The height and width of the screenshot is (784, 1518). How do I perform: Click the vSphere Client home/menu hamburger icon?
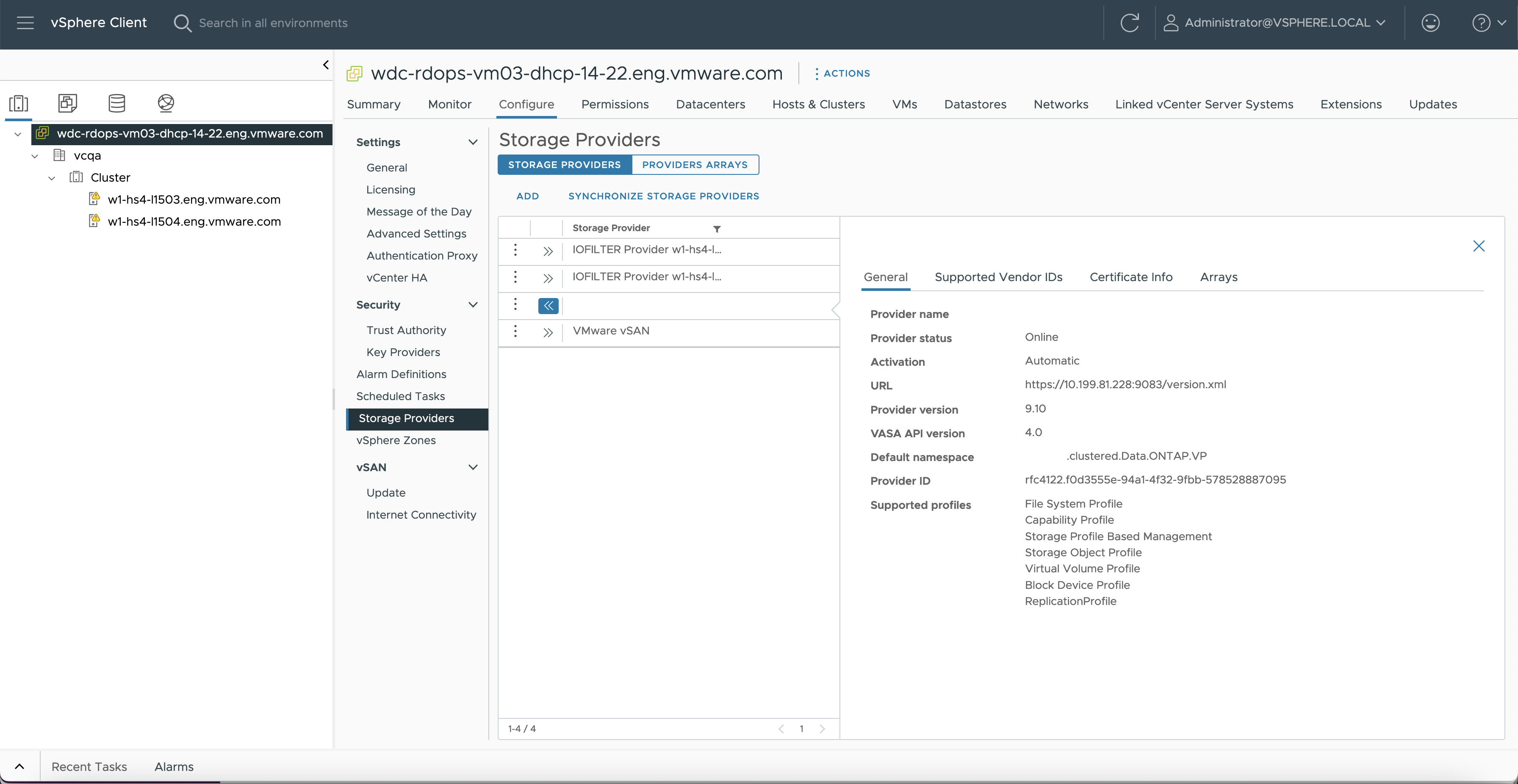(24, 22)
